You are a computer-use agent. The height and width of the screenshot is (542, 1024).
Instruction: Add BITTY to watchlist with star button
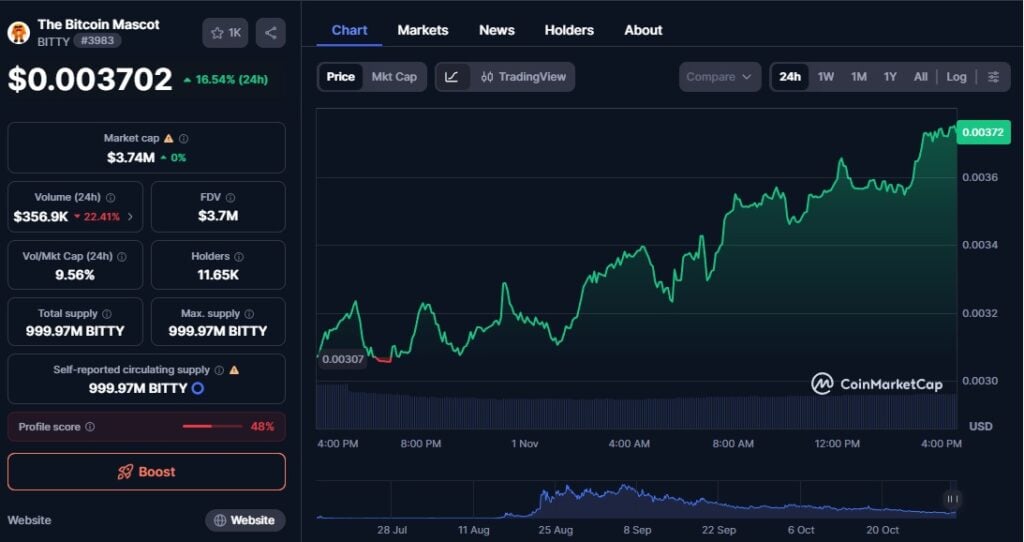click(x=225, y=33)
